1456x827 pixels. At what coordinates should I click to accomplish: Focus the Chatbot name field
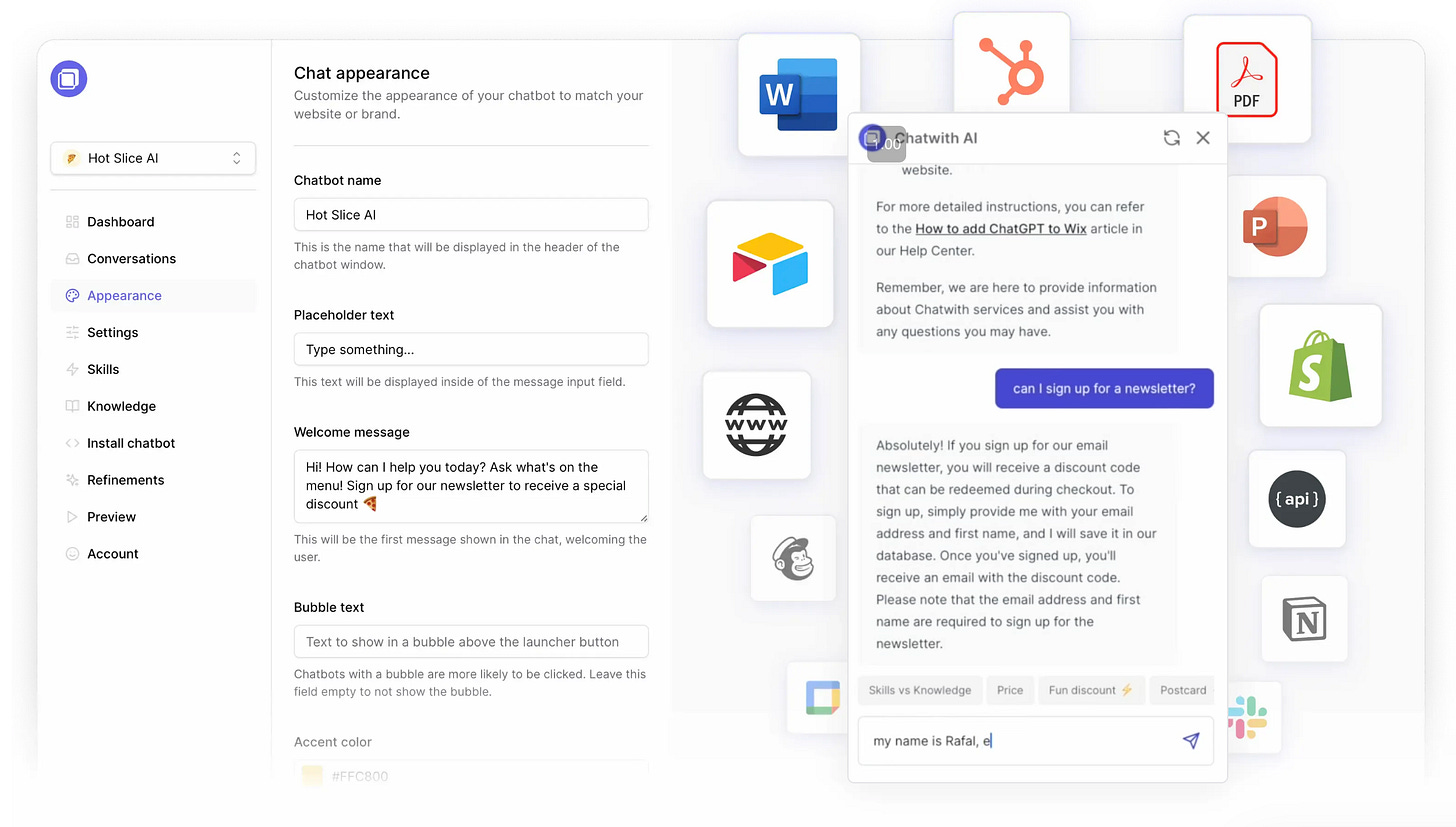(x=471, y=215)
